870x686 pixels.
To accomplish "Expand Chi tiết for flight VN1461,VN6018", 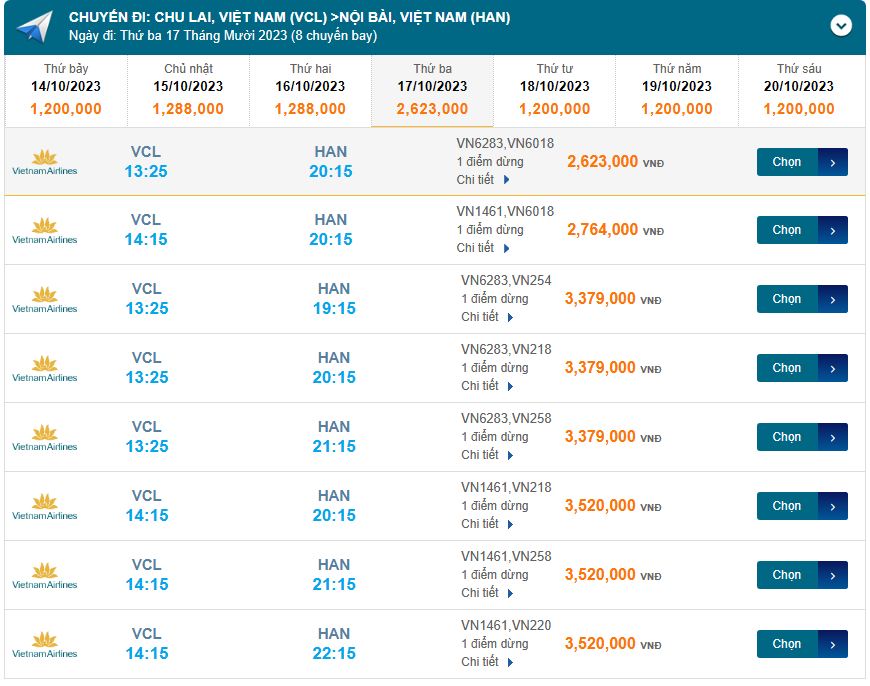I will tap(483, 248).
